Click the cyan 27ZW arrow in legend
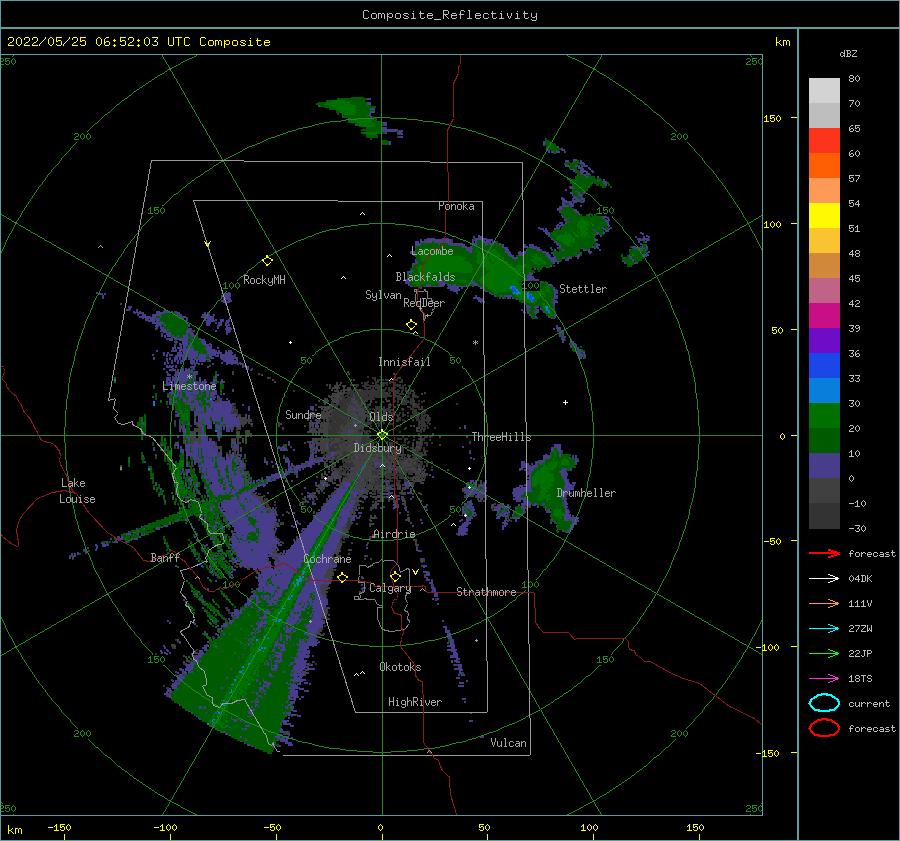The height and width of the screenshot is (841, 900). (824, 629)
